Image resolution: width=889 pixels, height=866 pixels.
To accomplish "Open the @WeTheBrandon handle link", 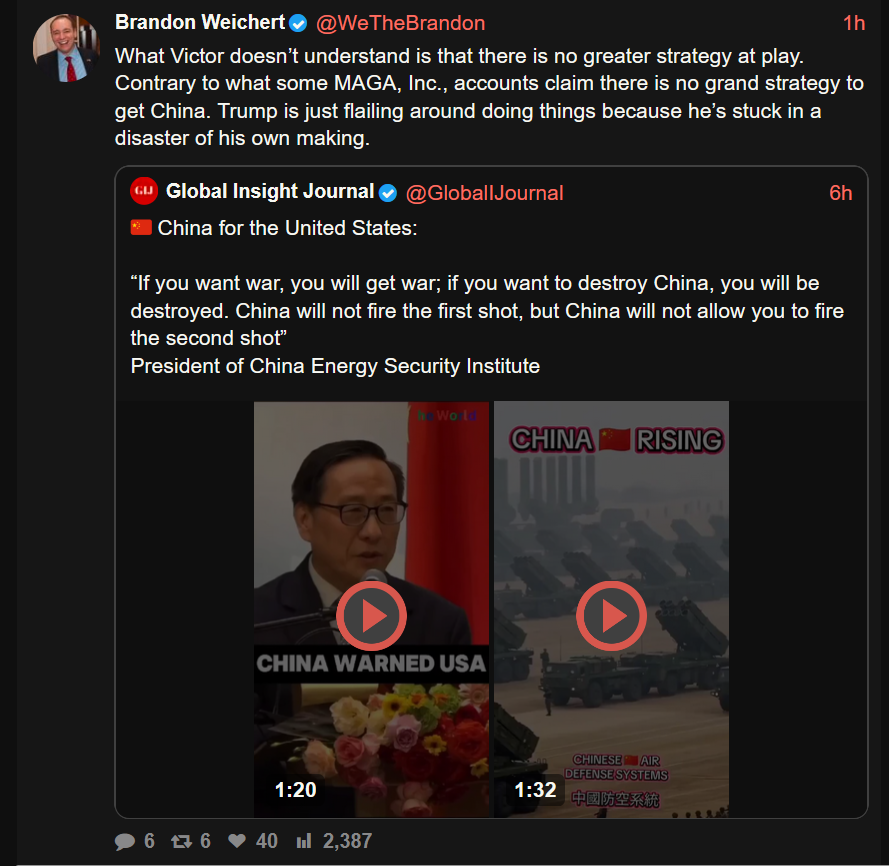I will (x=400, y=23).
